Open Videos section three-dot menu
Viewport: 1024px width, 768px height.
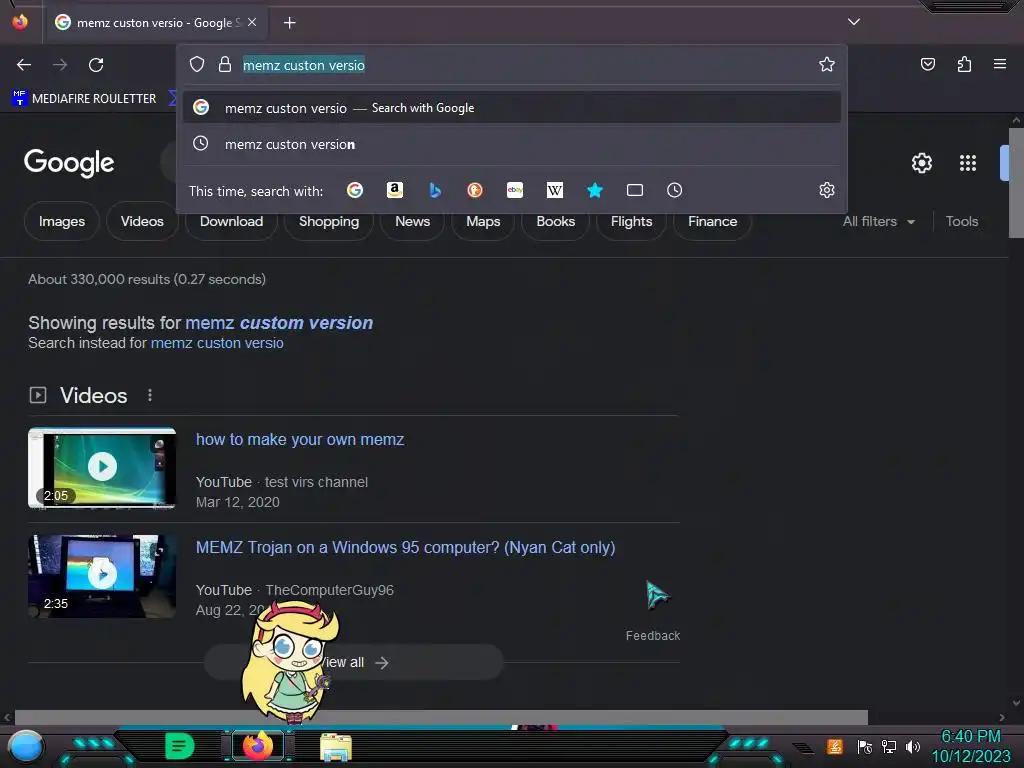tap(150, 395)
